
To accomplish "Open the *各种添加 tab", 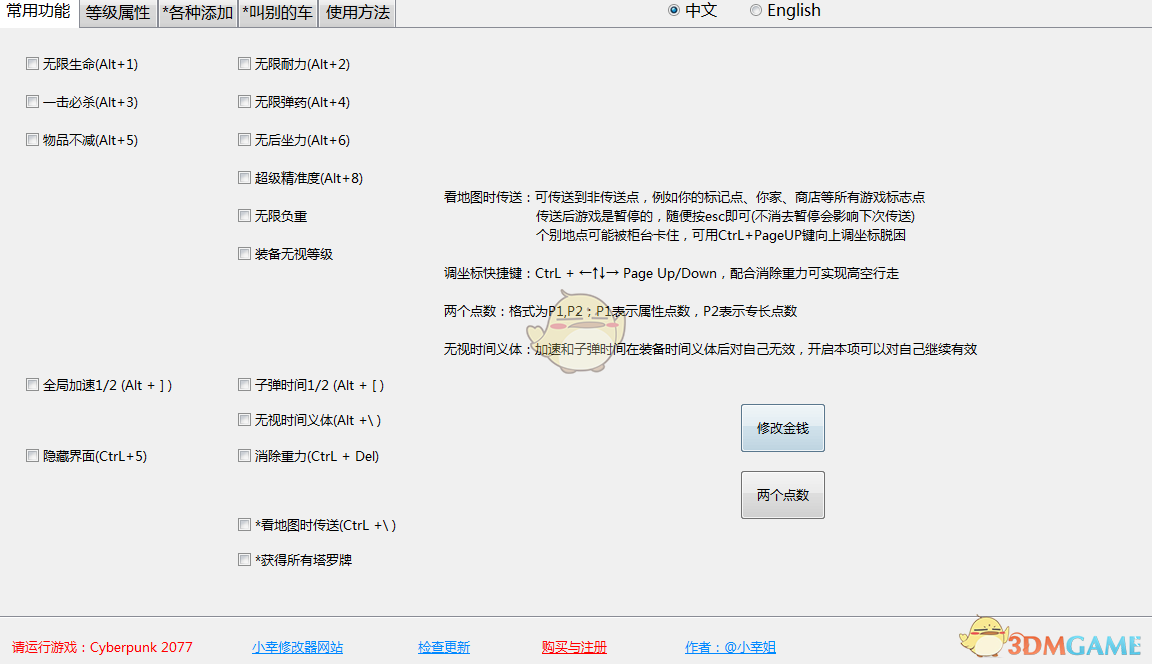I will [x=196, y=13].
